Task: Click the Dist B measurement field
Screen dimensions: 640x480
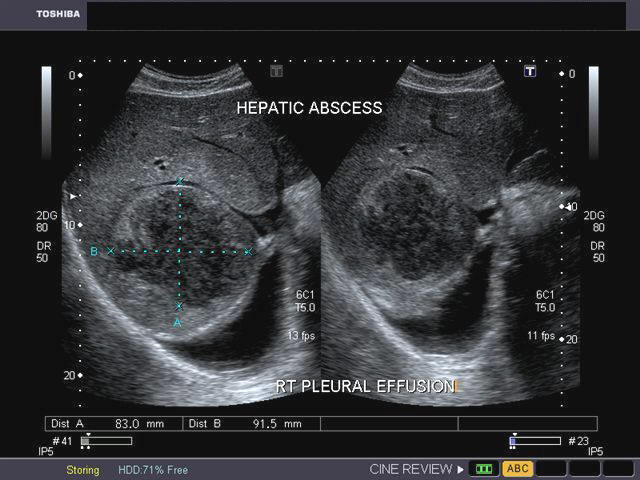Action: tap(252, 424)
